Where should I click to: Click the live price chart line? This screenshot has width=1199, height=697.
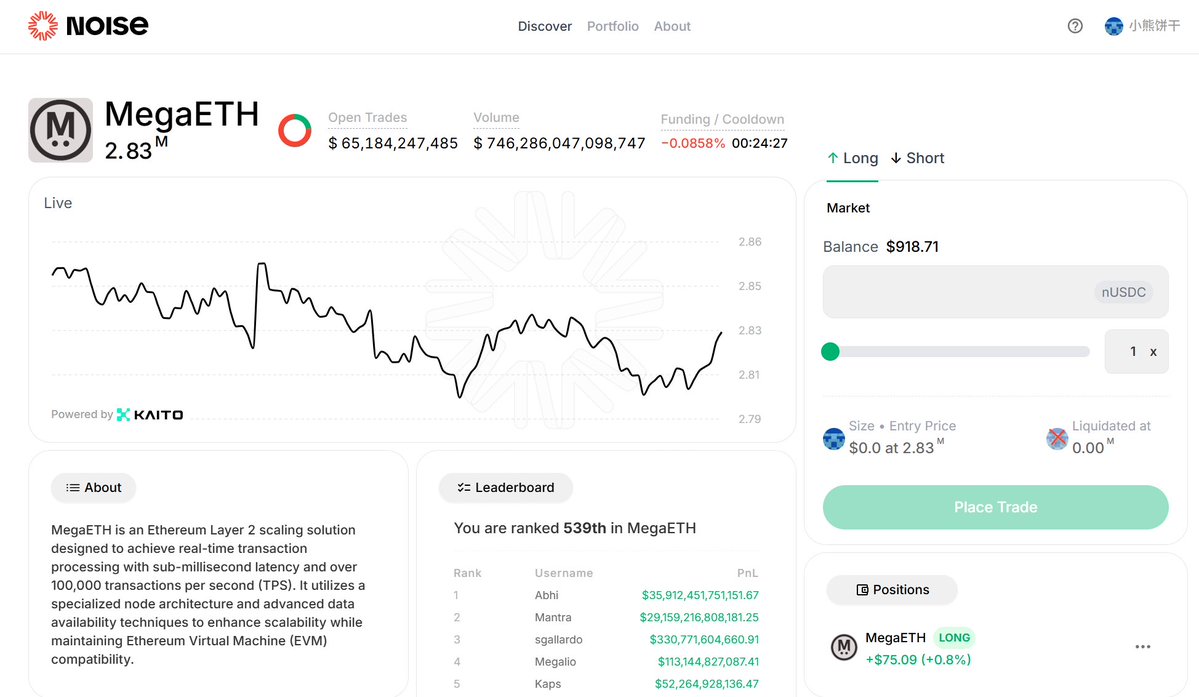pos(386,329)
